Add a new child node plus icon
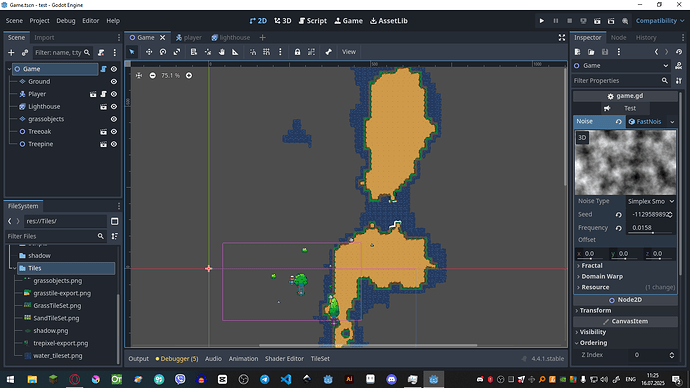The height and width of the screenshot is (388, 690). (11, 53)
